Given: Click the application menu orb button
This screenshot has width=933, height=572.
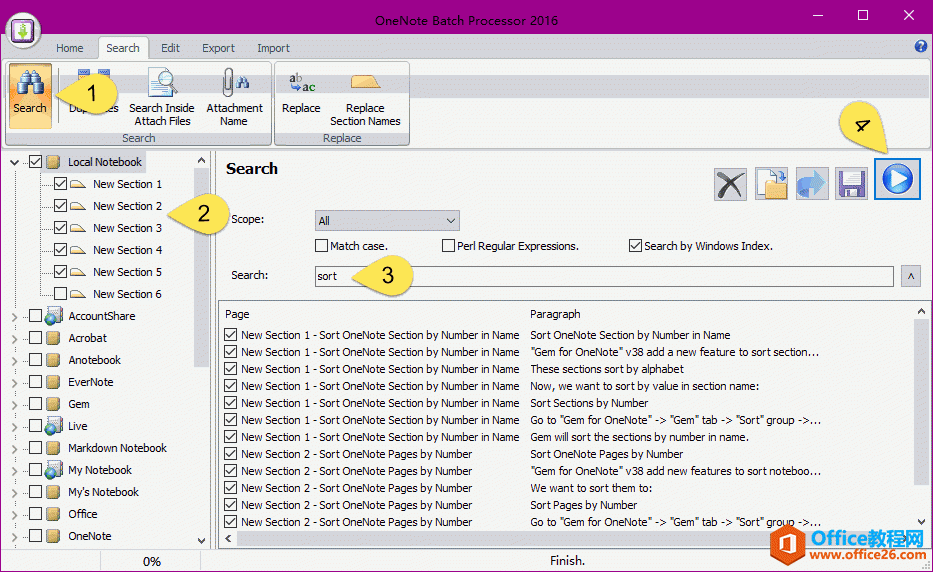Looking at the screenshot, I should pyautogui.click(x=23, y=31).
